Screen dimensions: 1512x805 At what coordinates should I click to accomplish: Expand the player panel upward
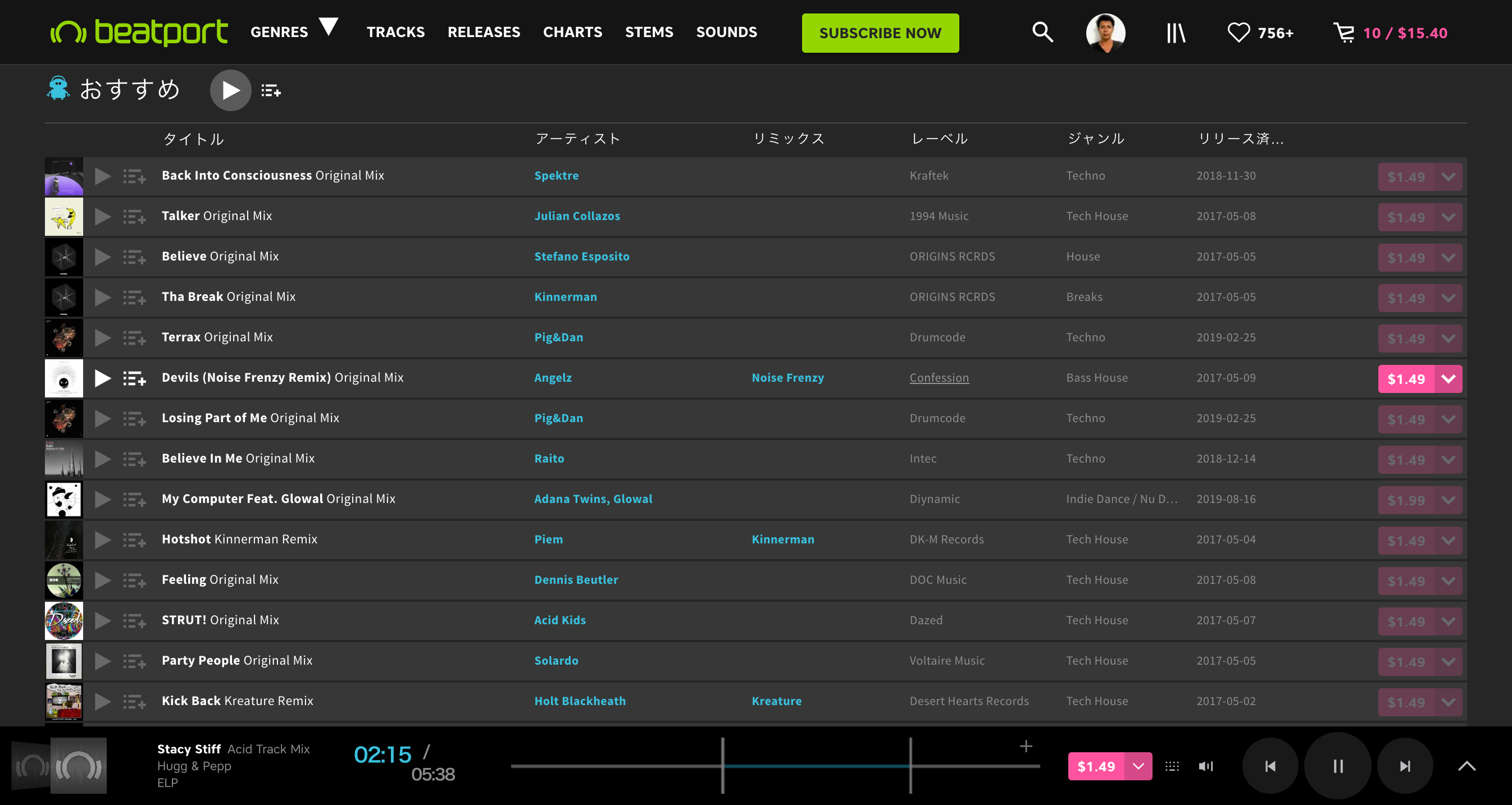click(1467, 766)
